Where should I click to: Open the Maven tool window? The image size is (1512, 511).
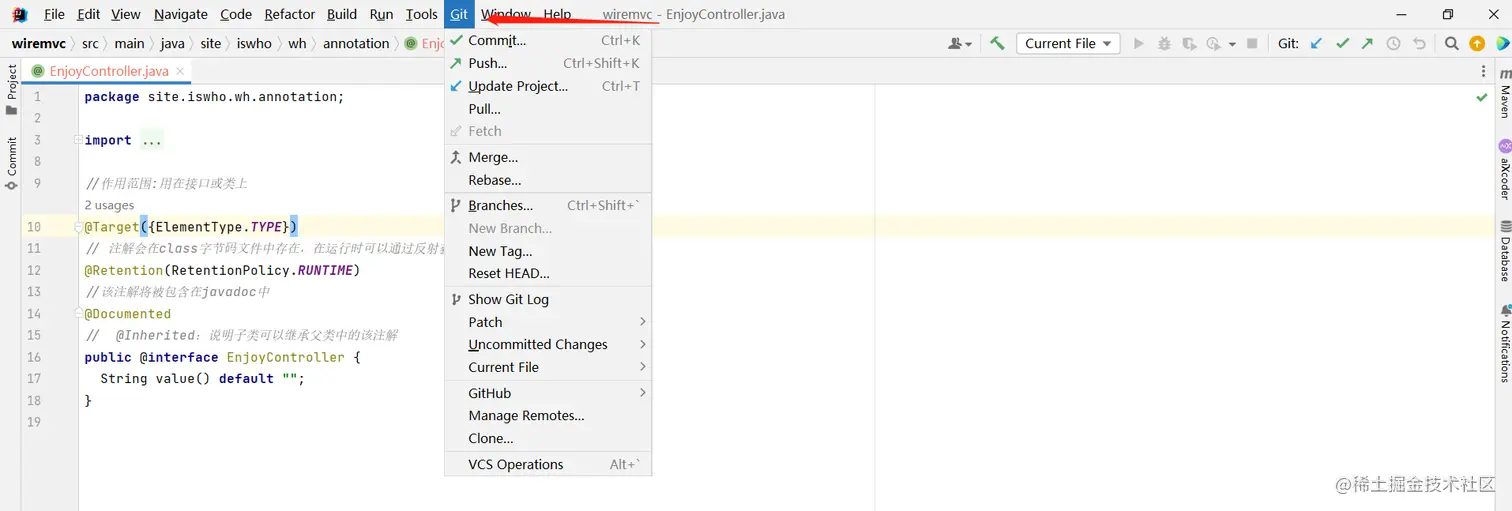pyautogui.click(x=1504, y=92)
